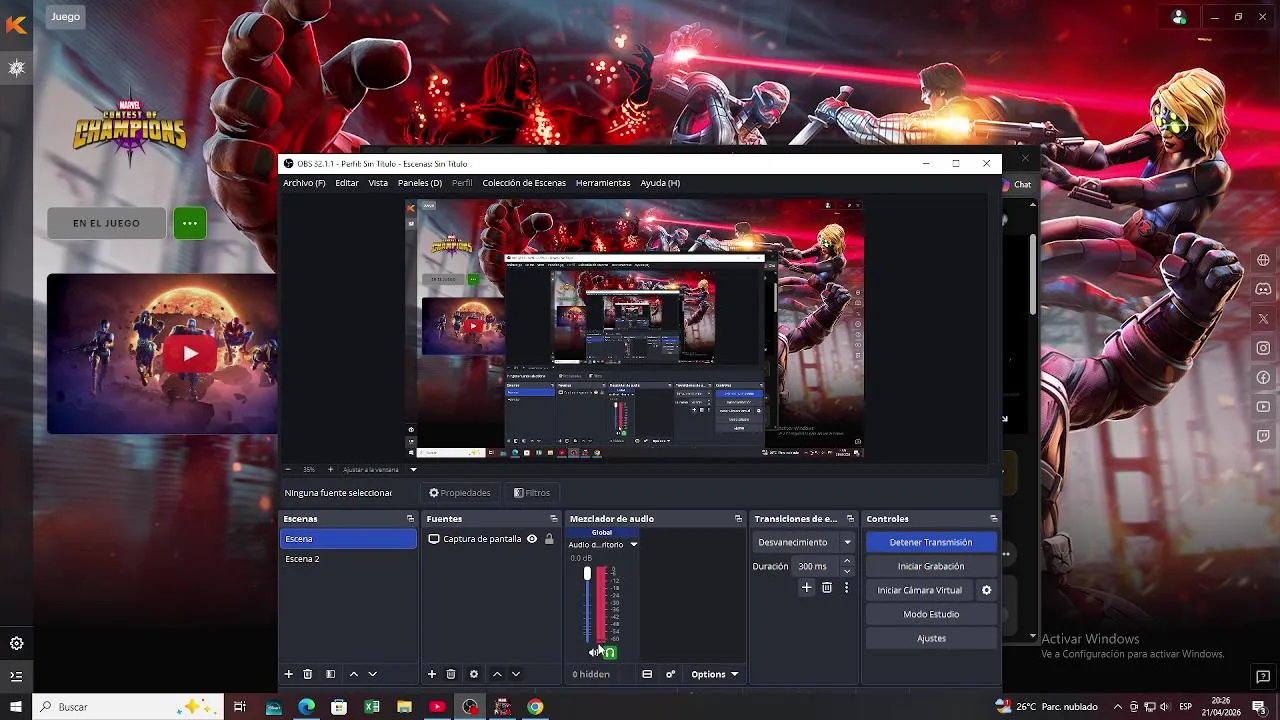The image size is (1280, 720).
Task: Increase the transition duration with the up arrow
Action: [847, 561]
